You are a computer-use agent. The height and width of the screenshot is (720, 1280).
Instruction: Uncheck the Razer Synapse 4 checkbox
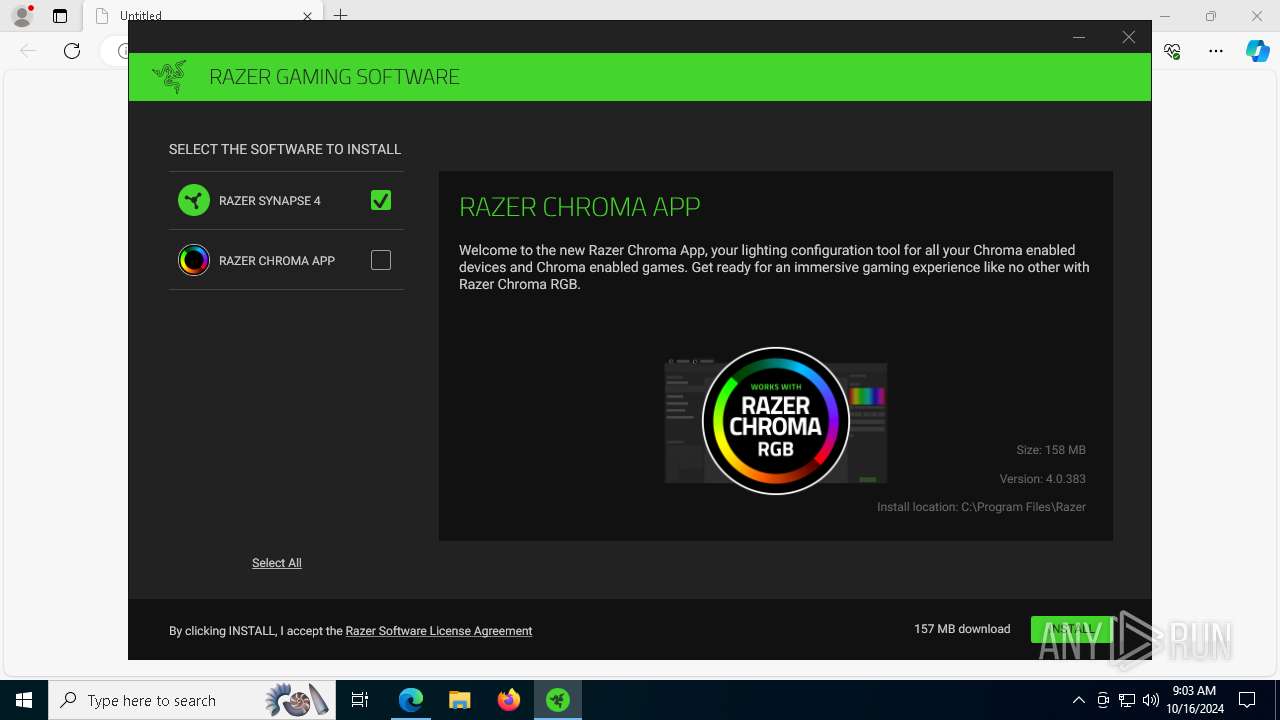tap(381, 200)
